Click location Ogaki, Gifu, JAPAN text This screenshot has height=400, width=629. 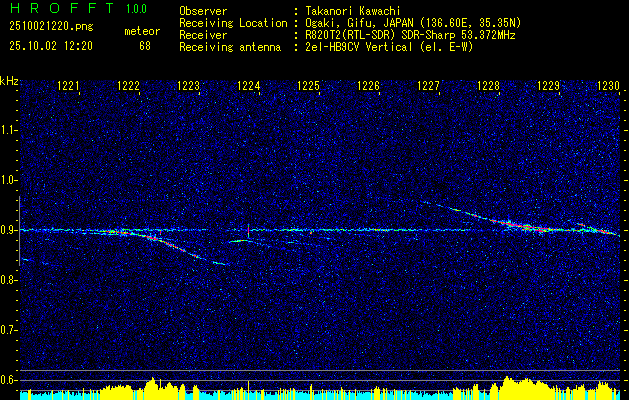point(413,23)
